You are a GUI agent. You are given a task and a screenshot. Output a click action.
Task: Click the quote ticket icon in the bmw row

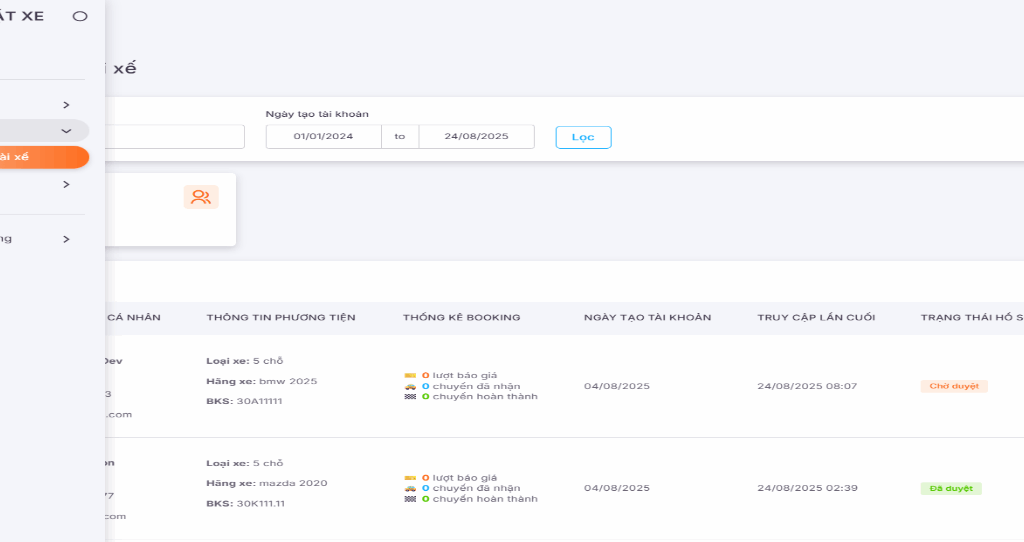pos(410,376)
